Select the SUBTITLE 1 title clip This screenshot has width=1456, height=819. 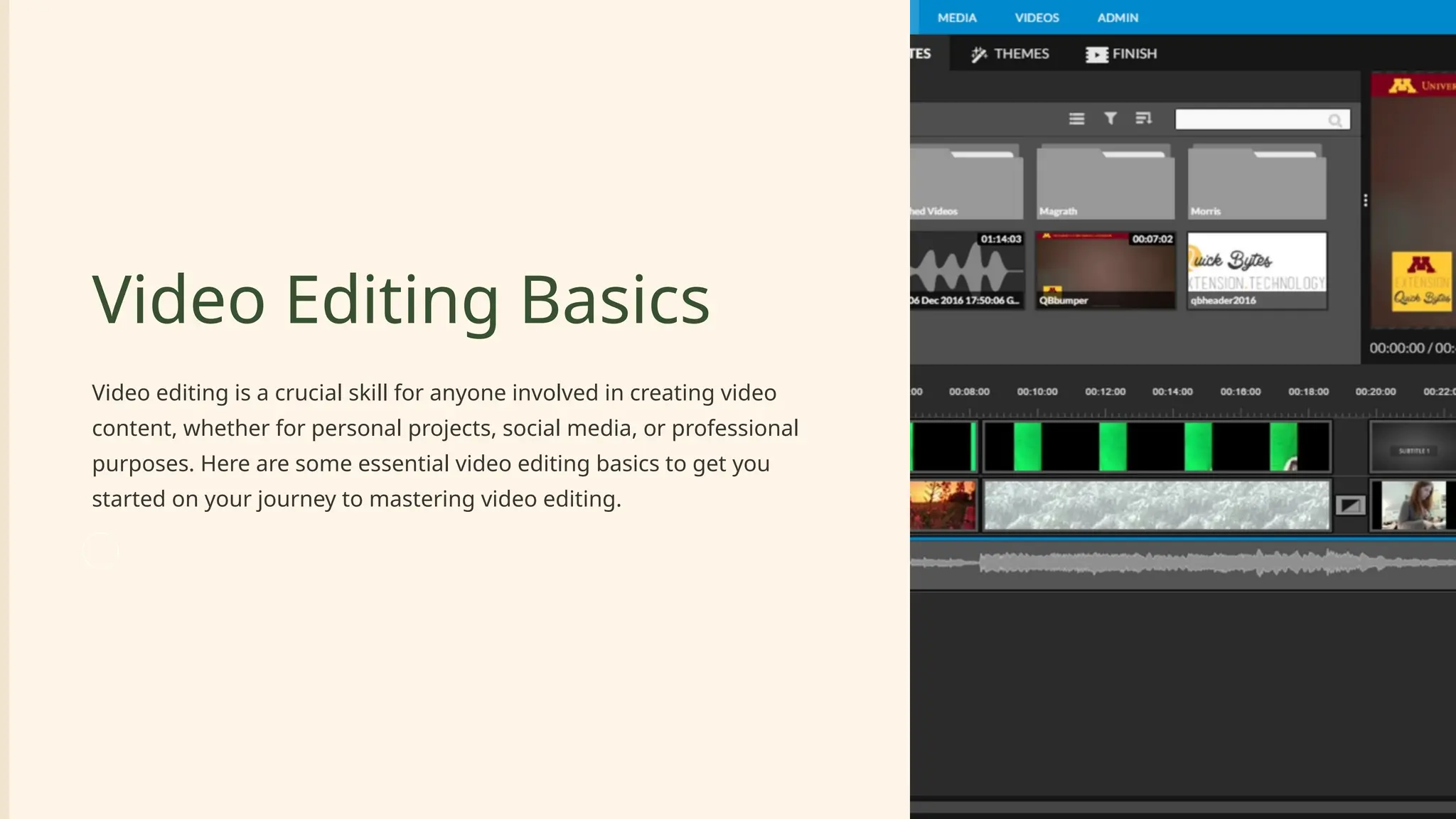(x=1413, y=447)
